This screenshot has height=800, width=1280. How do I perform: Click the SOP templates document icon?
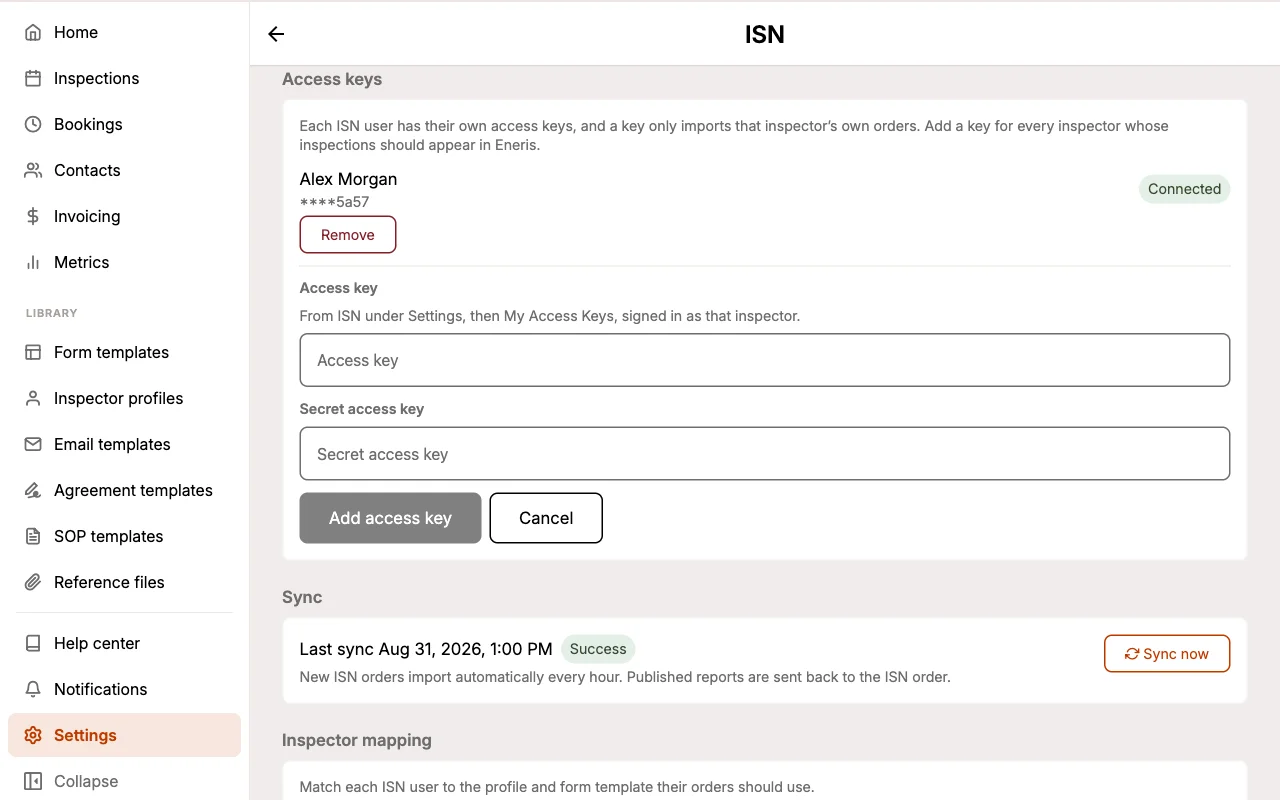point(33,536)
